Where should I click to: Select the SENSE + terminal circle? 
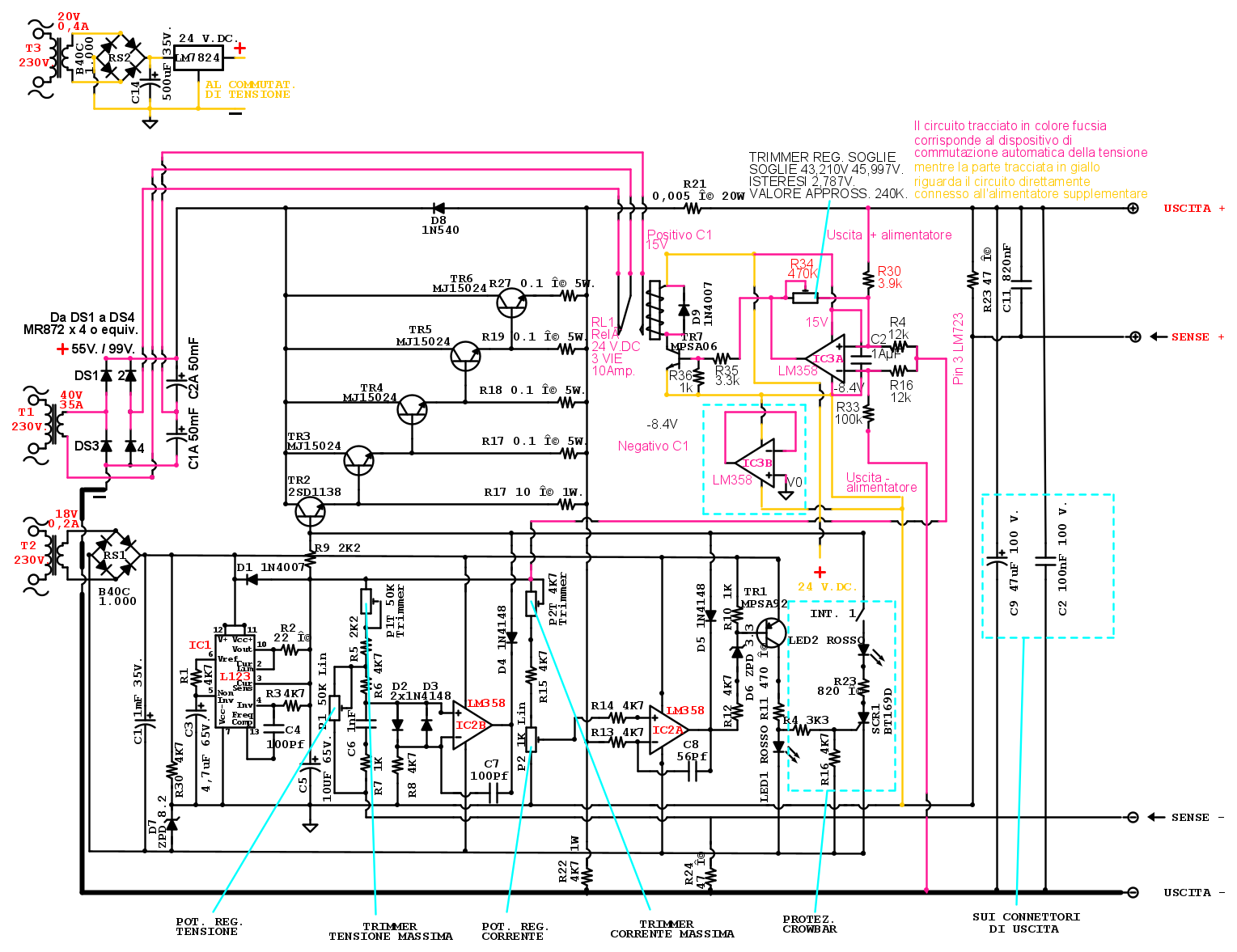(1135, 337)
